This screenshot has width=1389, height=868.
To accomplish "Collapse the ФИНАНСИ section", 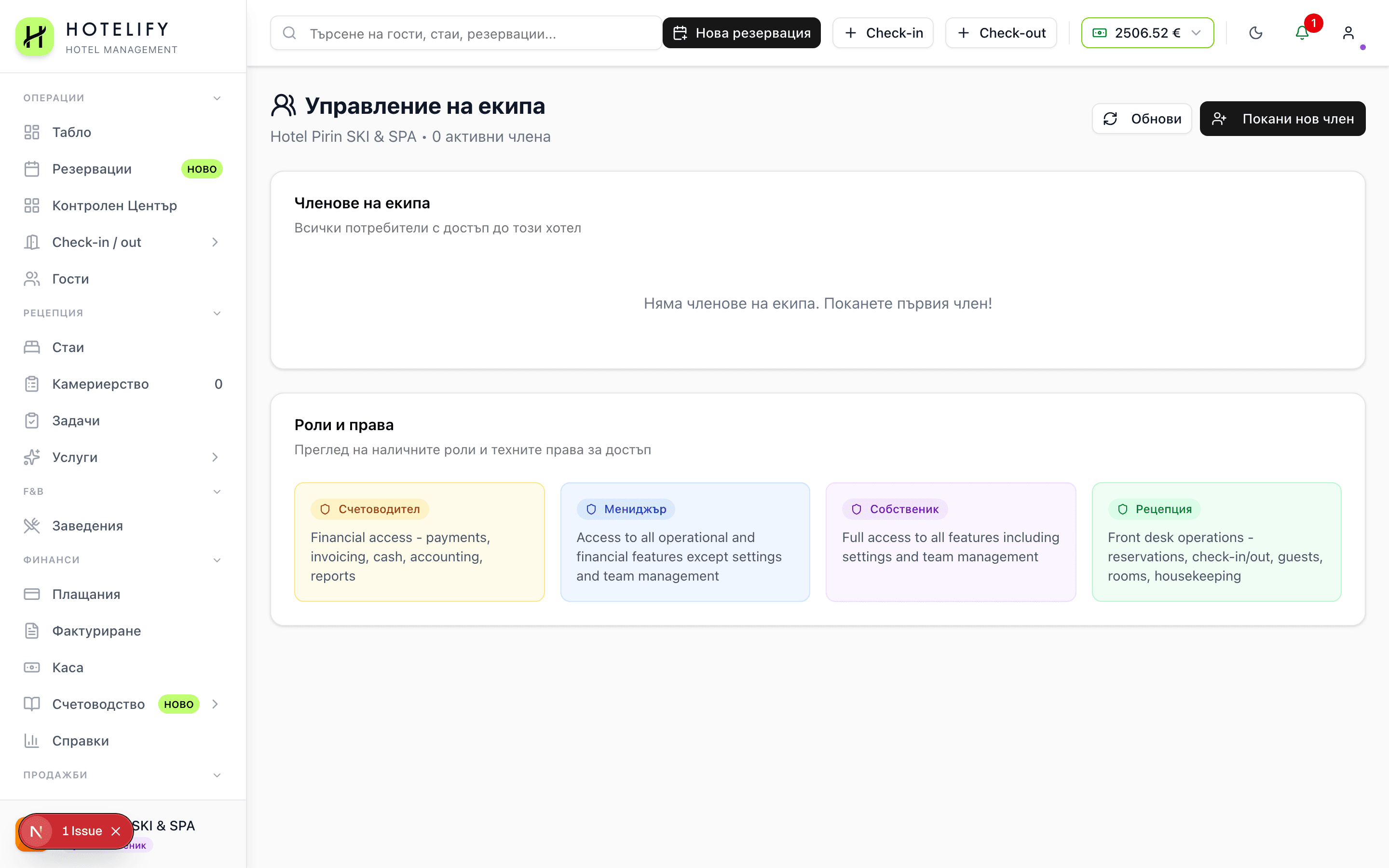I will point(217,560).
